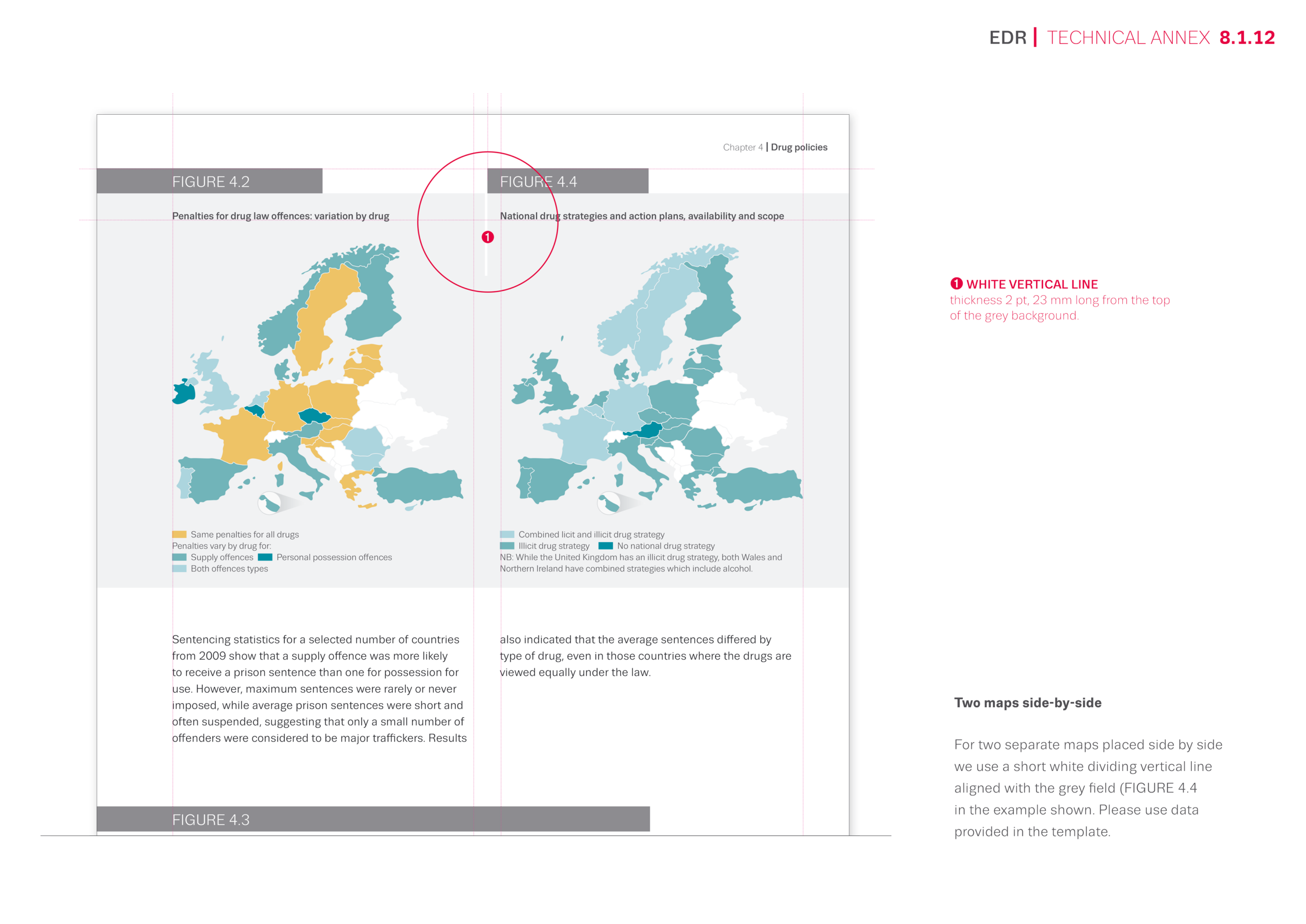
Task: Click the 'Personal possession offences' legend swatch
Action: click(265, 557)
